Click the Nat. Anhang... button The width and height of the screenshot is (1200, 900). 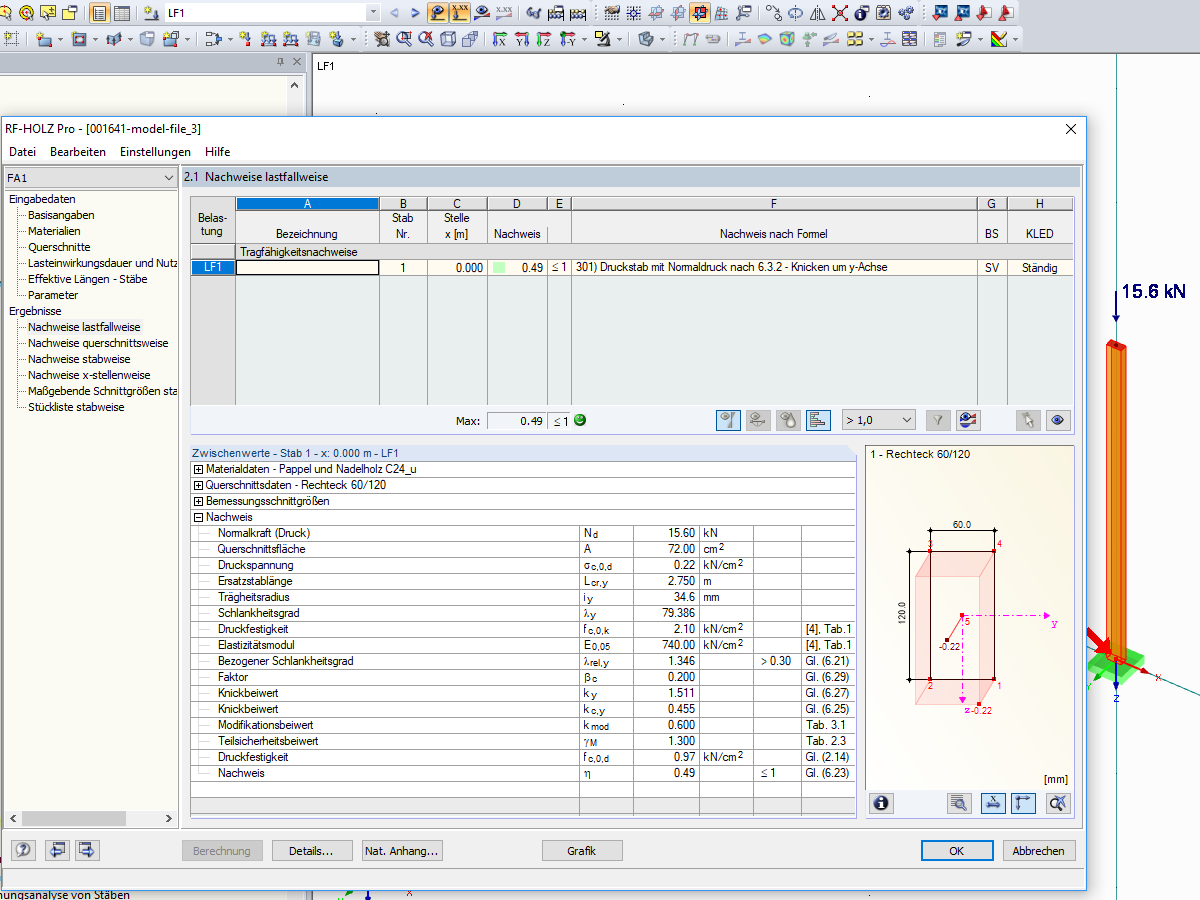point(402,851)
